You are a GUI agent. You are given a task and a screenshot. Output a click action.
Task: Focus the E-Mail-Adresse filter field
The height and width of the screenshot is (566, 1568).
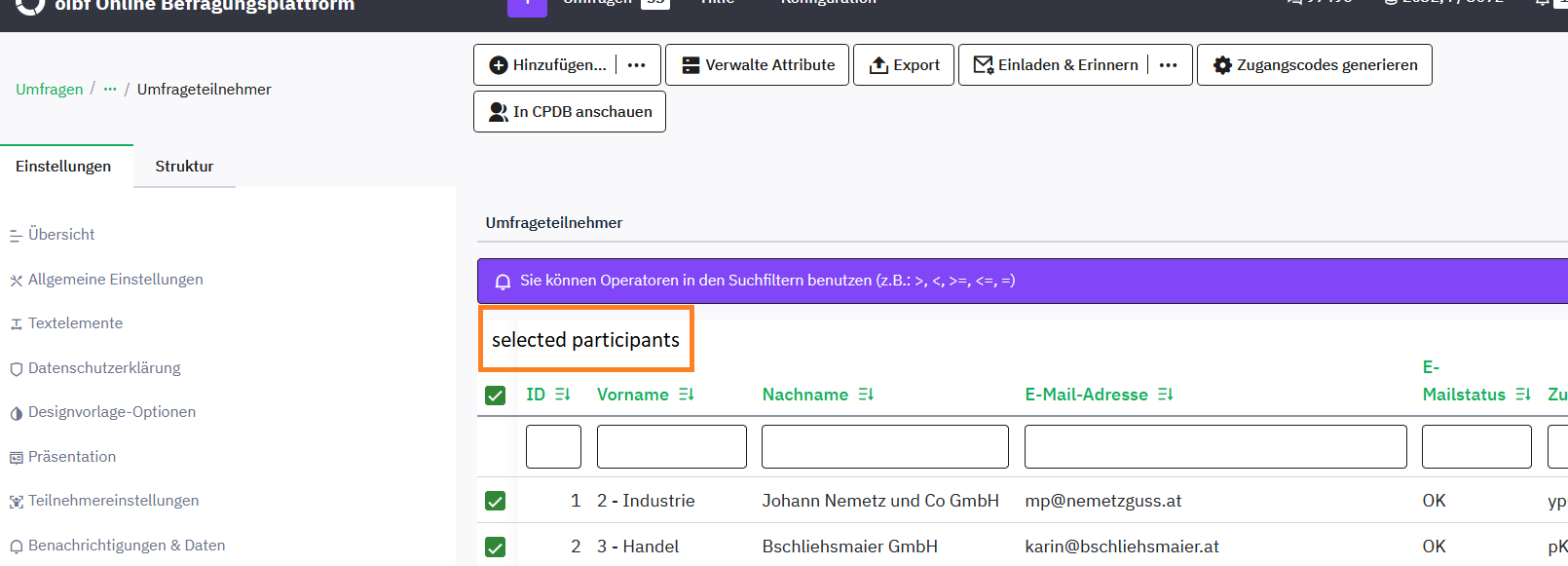(1215, 446)
